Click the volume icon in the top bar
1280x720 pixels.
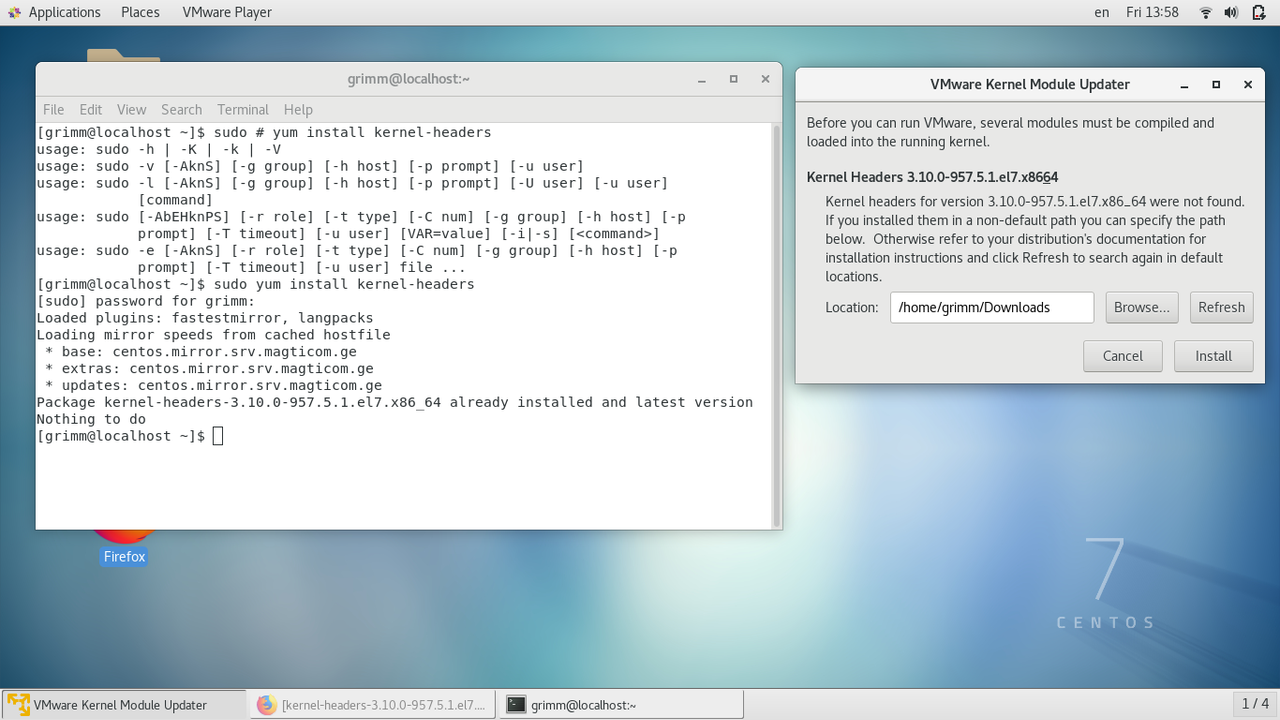[x=1231, y=12]
